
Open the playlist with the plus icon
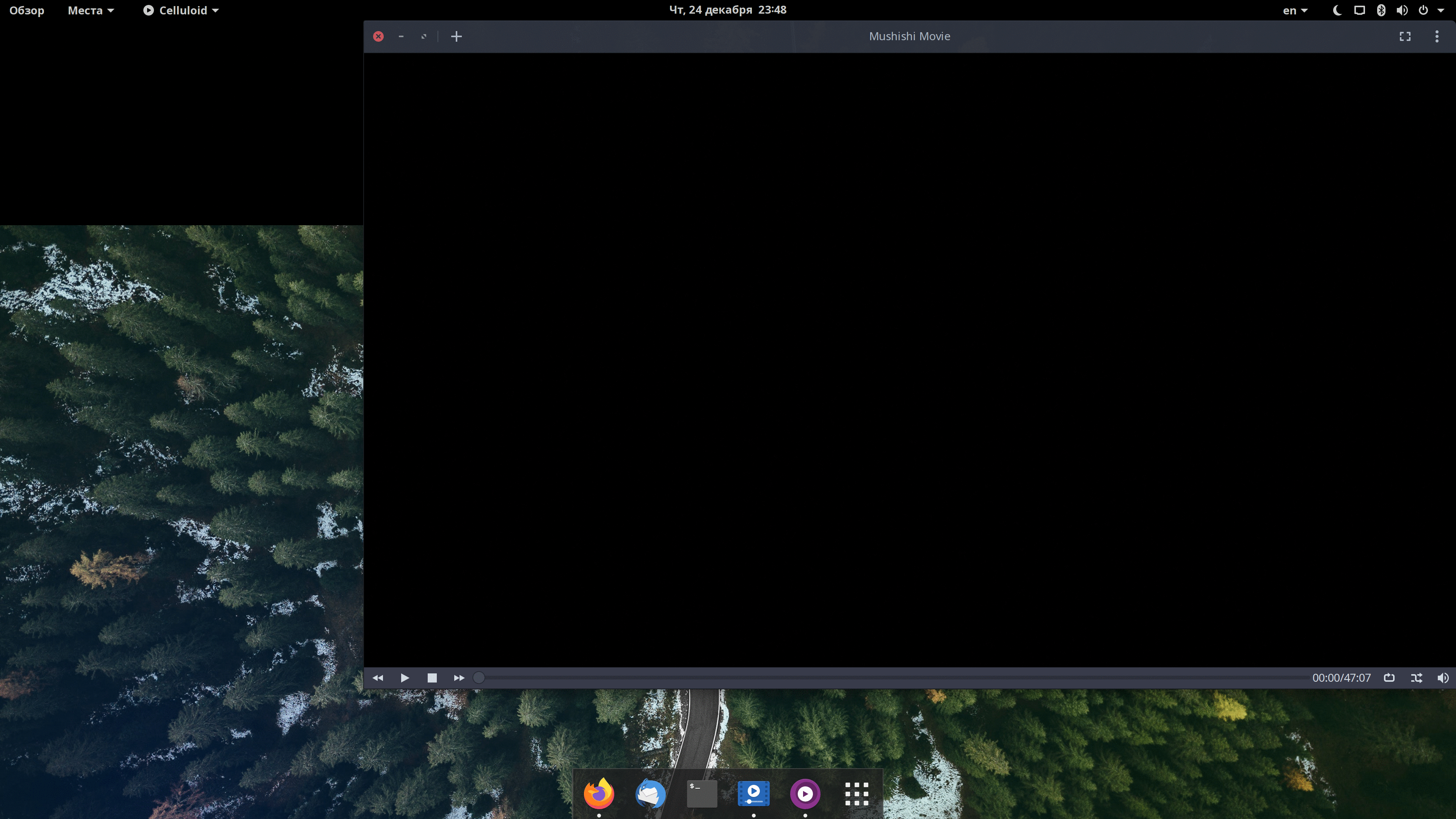point(456,36)
